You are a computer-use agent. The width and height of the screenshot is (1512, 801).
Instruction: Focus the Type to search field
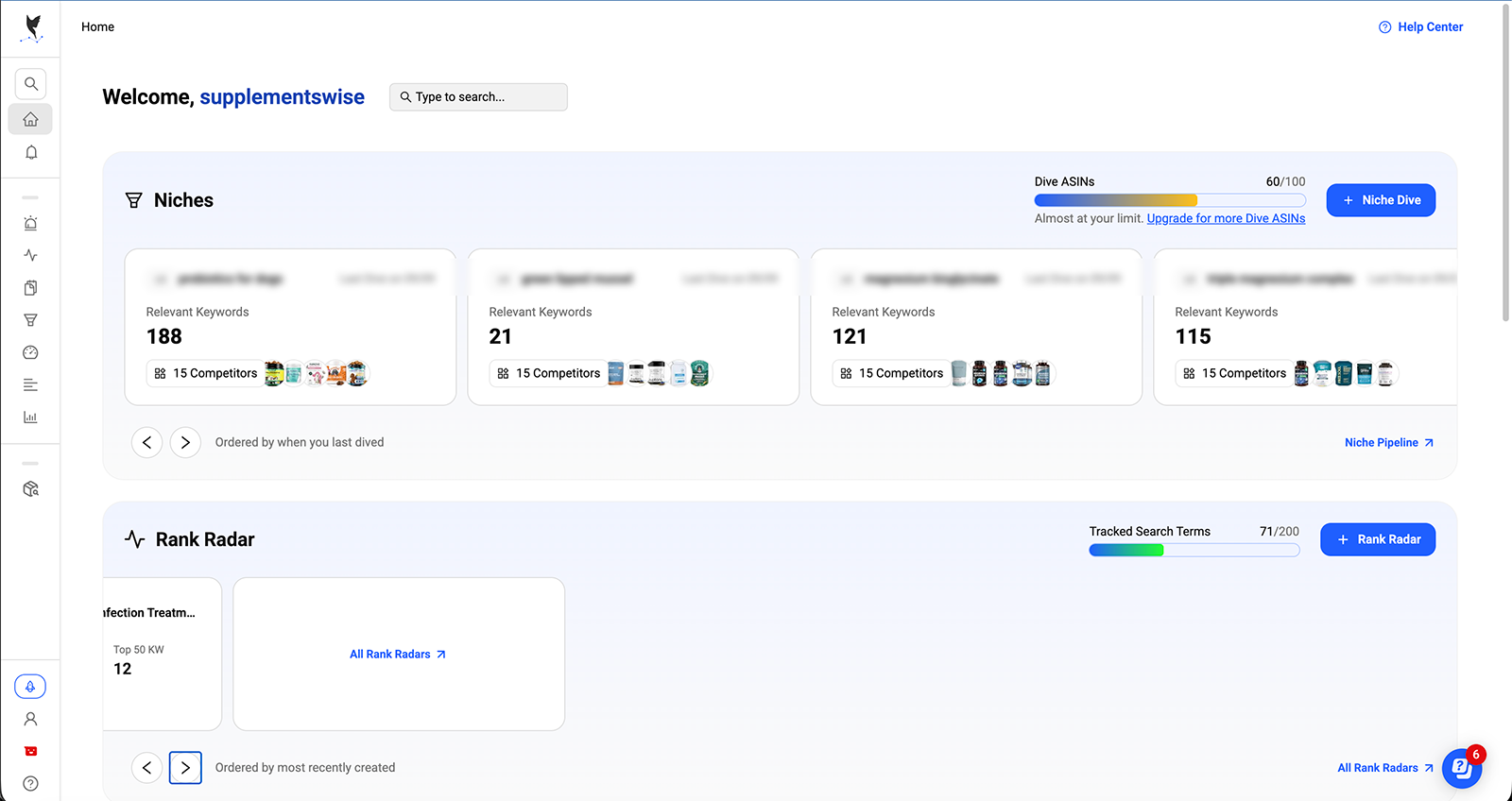click(478, 96)
